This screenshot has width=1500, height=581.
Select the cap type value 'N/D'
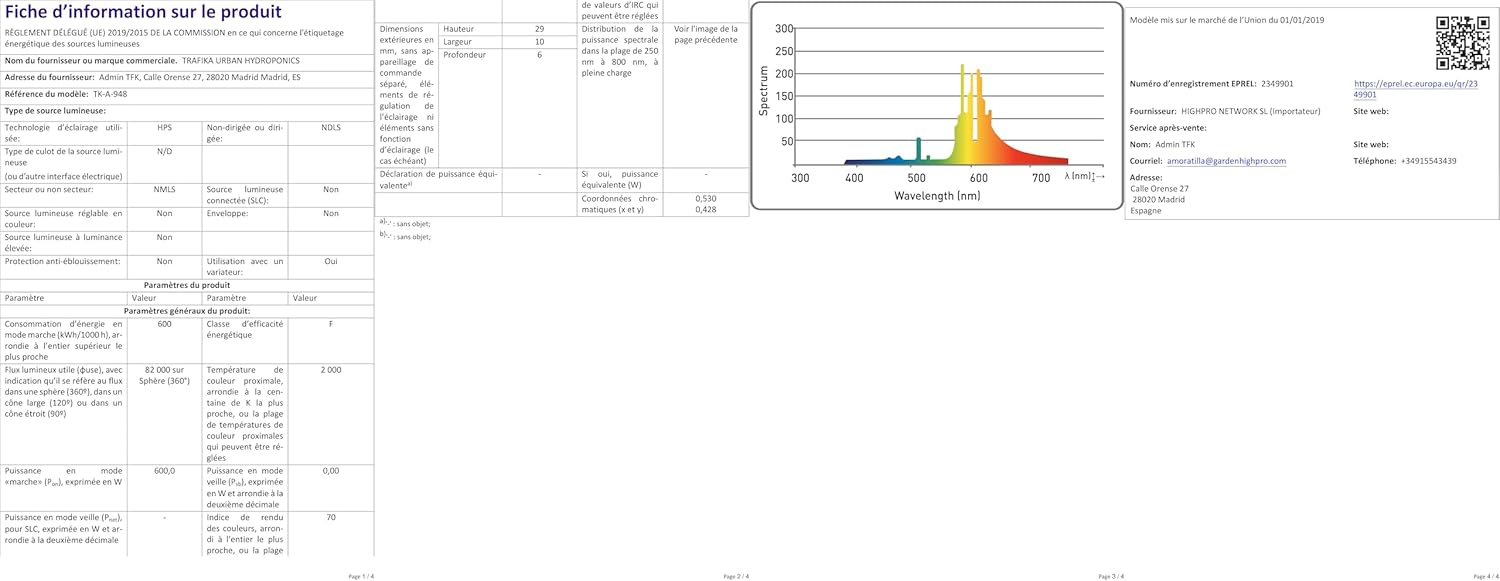pos(164,150)
